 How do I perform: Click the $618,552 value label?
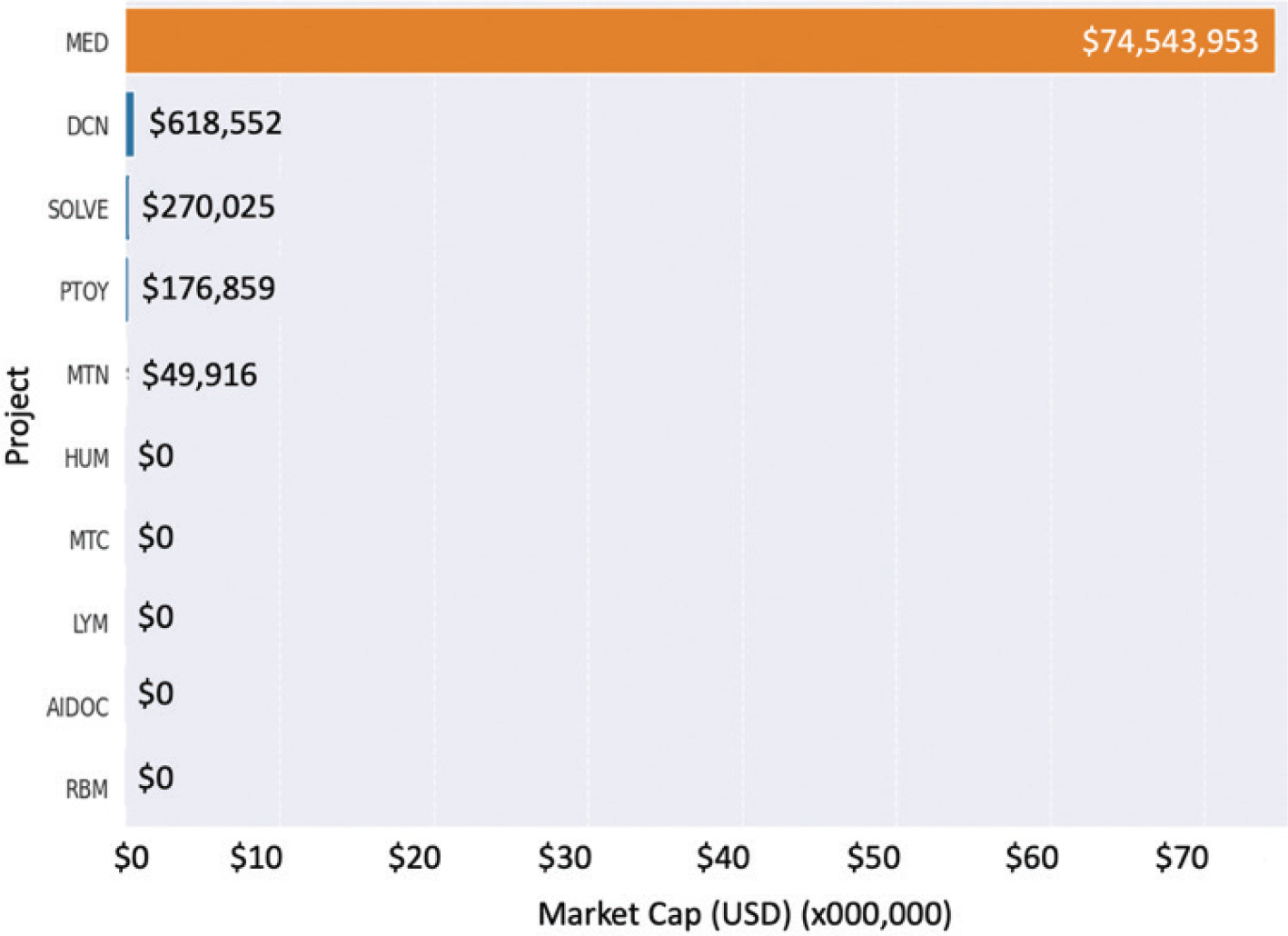click(215, 124)
